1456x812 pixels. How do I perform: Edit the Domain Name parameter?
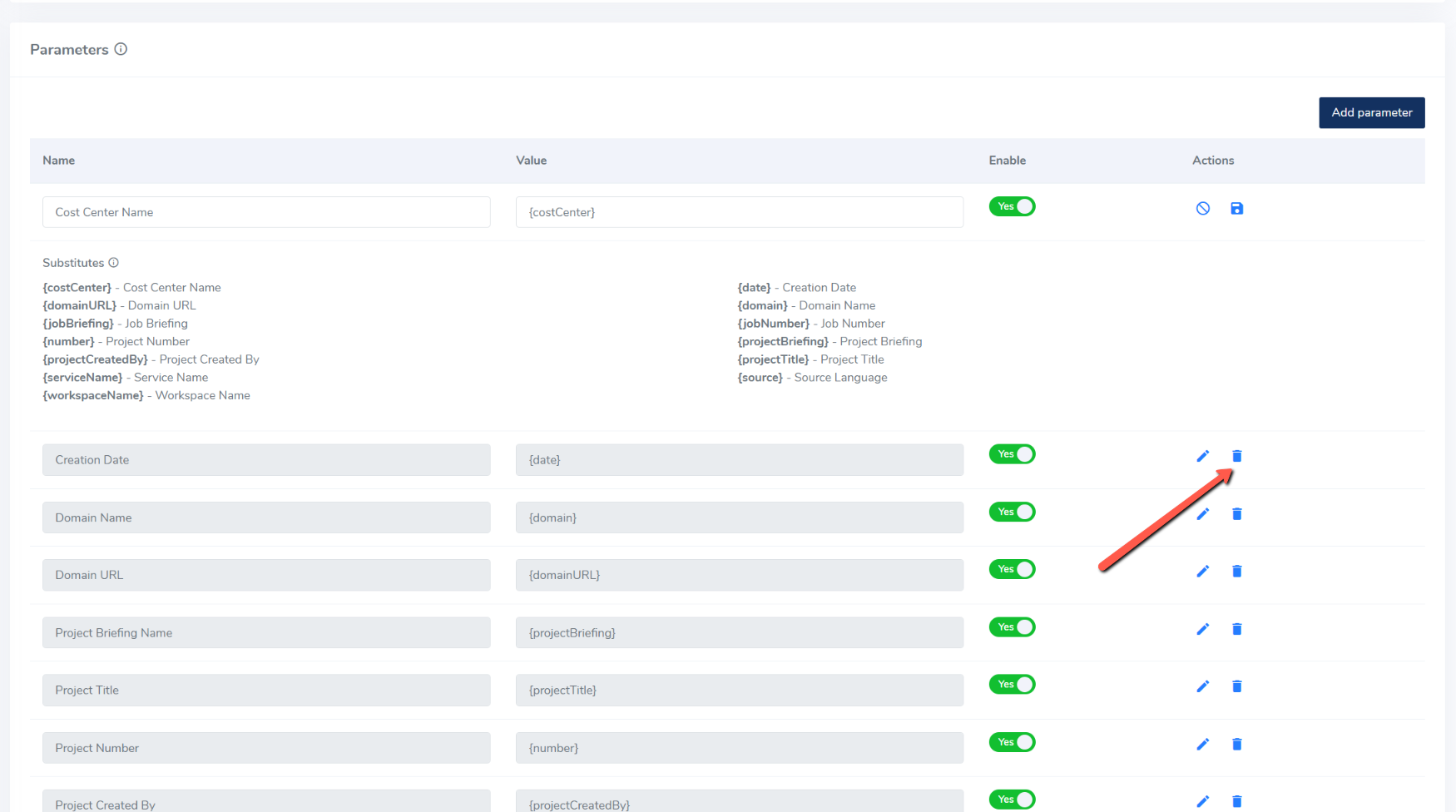tap(1202, 514)
